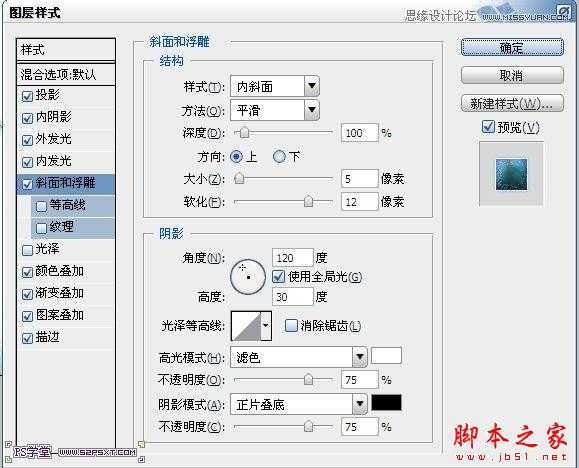Select the 上 (Up) direction radio button
Image resolution: width=579 pixels, height=468 pixels.
[x=236, y=157]
